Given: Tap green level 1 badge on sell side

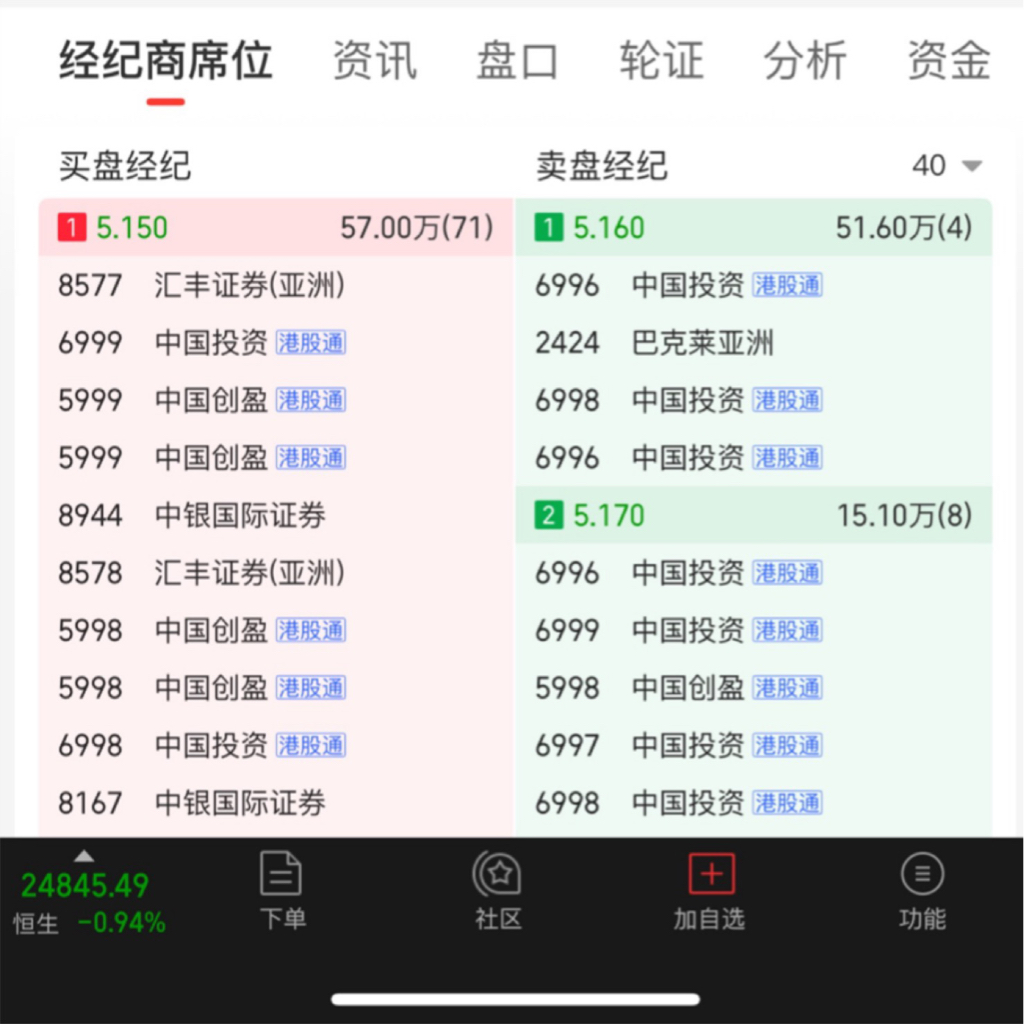Looking at the screenshot, I should pos(549,228).
